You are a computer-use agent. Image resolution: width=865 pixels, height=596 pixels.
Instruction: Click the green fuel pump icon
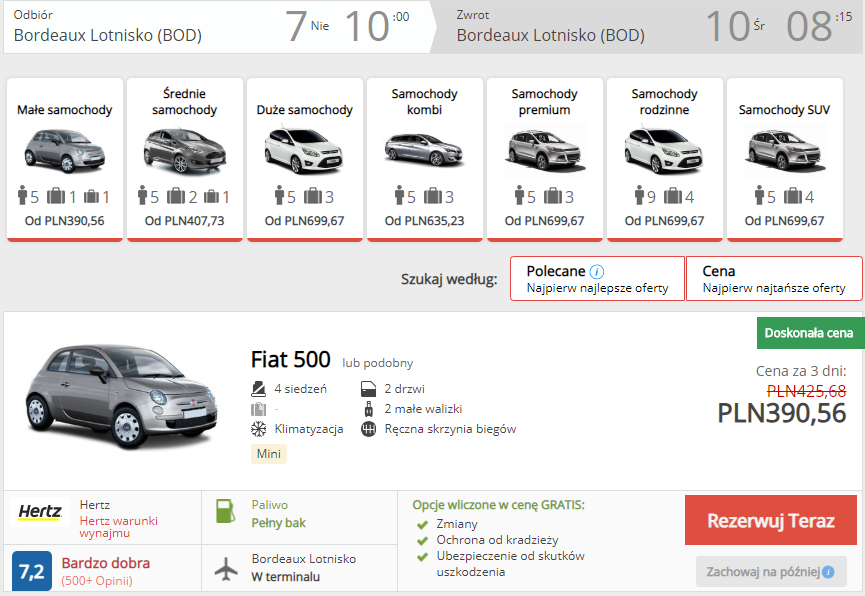(225, 511)
